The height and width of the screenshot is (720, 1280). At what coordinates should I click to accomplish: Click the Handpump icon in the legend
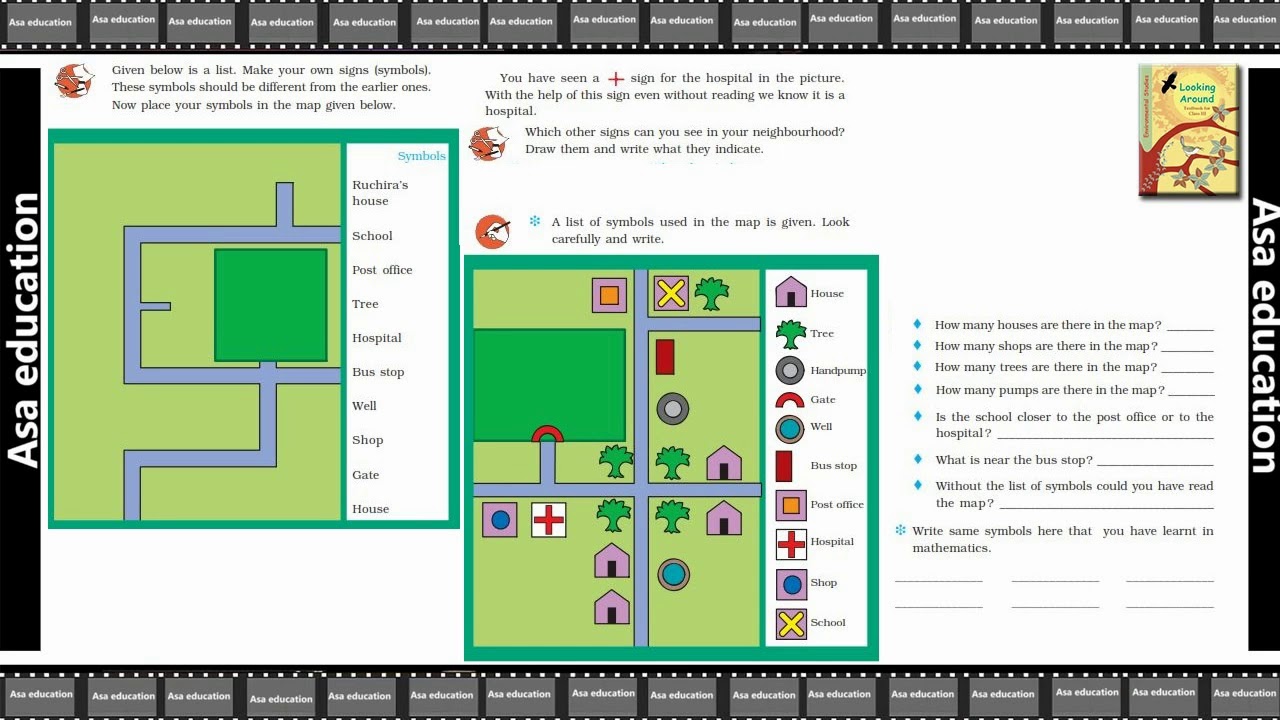coord(790,370)
